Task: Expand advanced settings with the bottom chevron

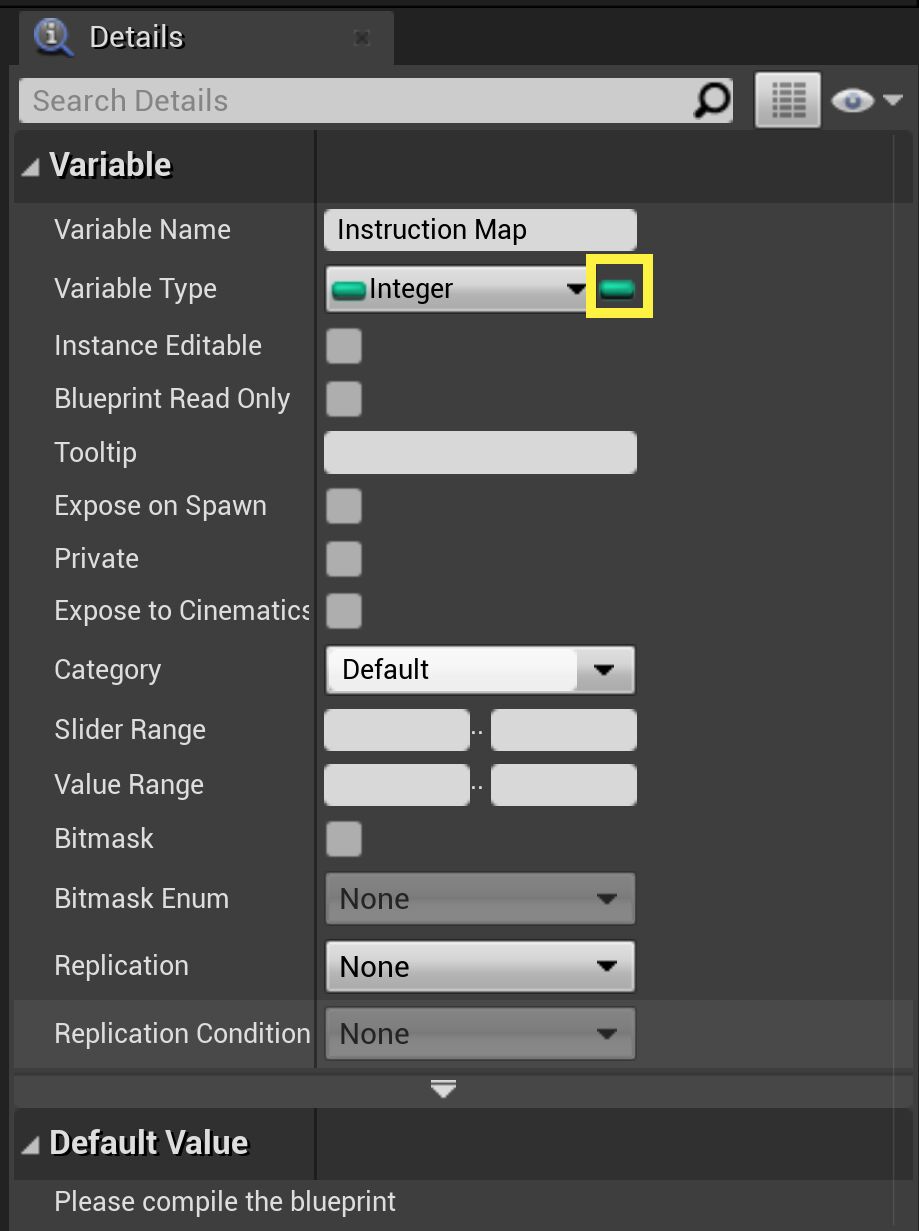Action: (442, 1089)
